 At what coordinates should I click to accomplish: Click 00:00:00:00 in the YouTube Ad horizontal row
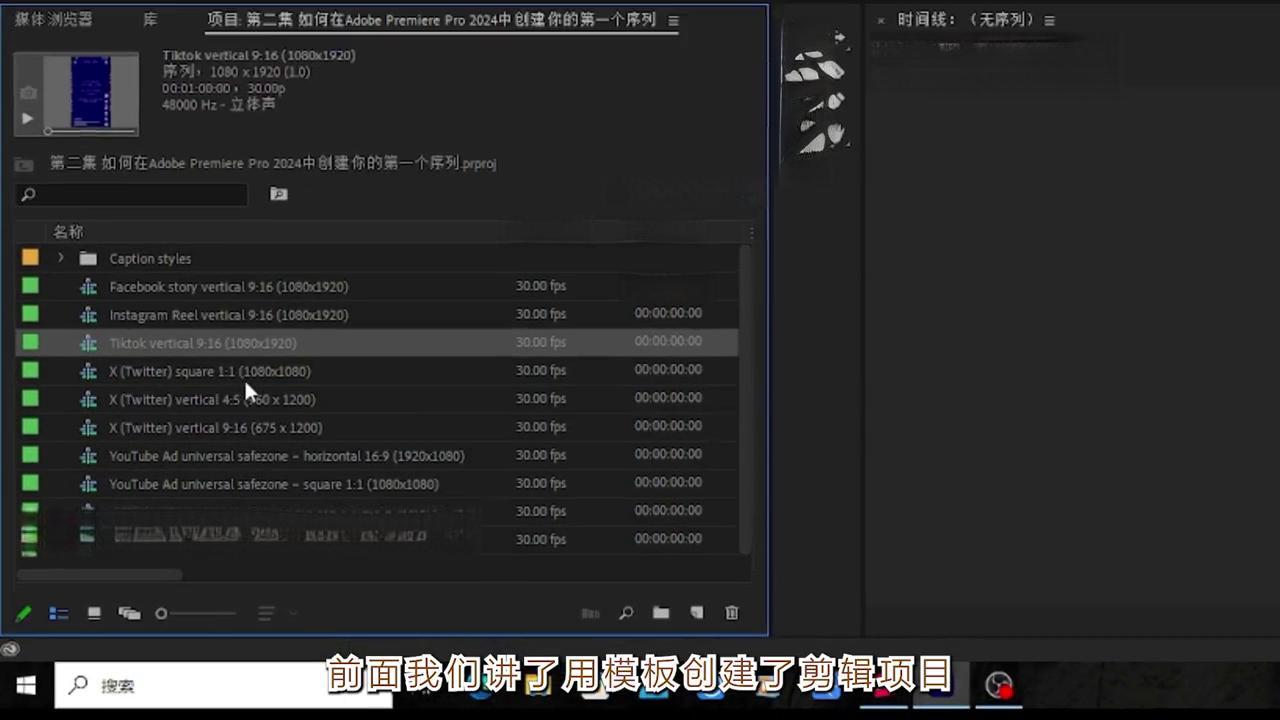(x=668, y=454)
